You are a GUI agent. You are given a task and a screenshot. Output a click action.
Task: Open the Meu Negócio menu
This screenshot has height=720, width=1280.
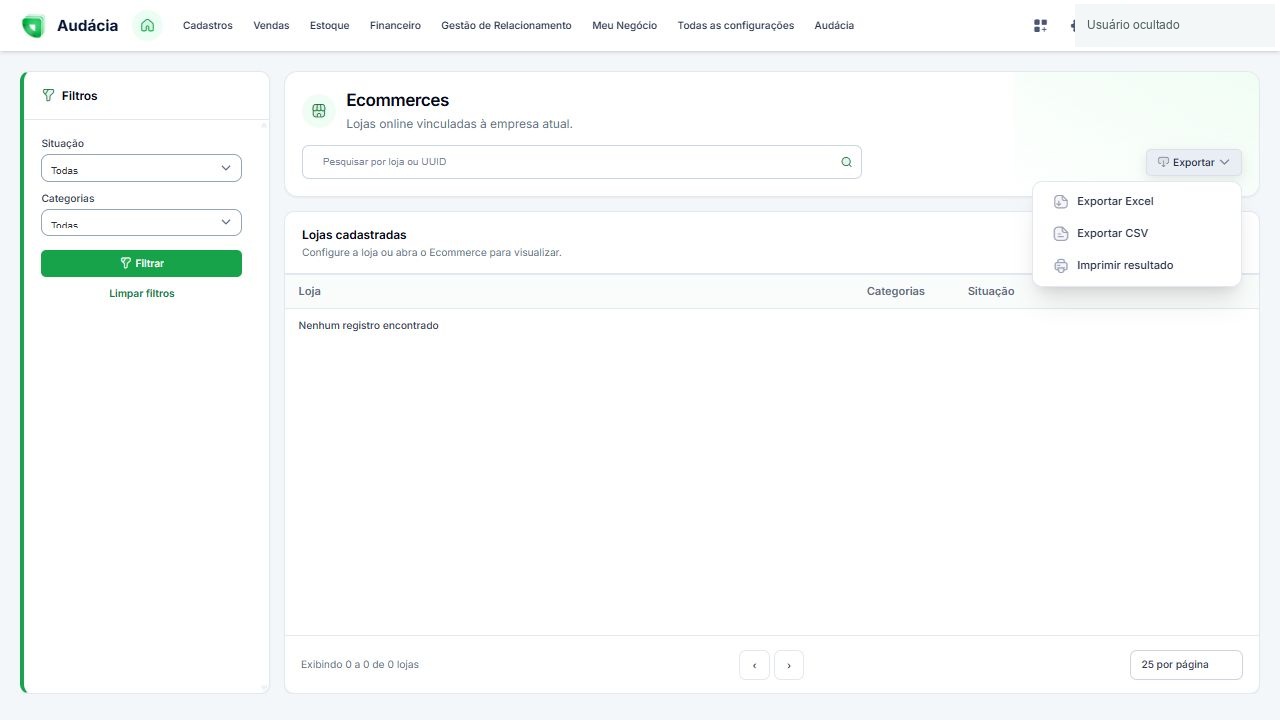tap(624, 26)
